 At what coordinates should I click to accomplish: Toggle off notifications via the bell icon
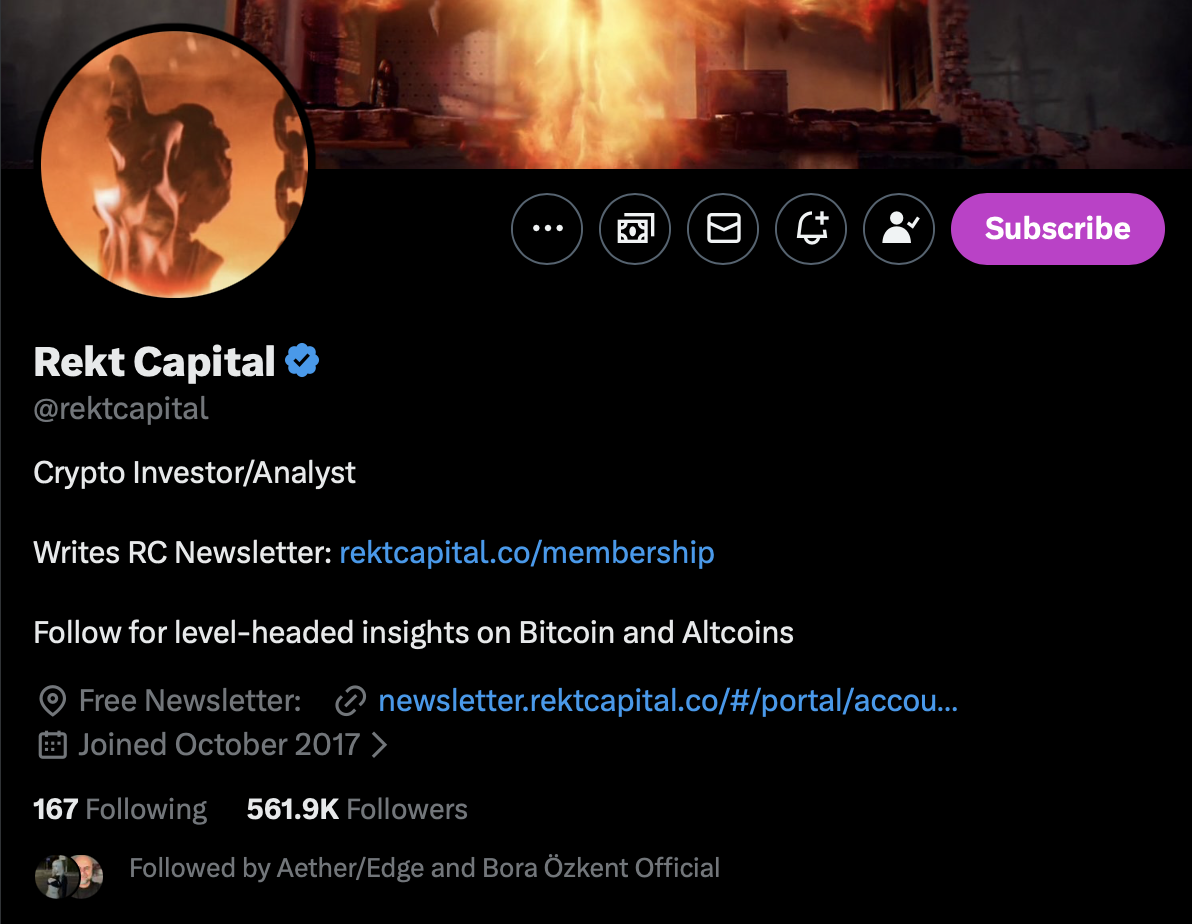click(811, 228)
